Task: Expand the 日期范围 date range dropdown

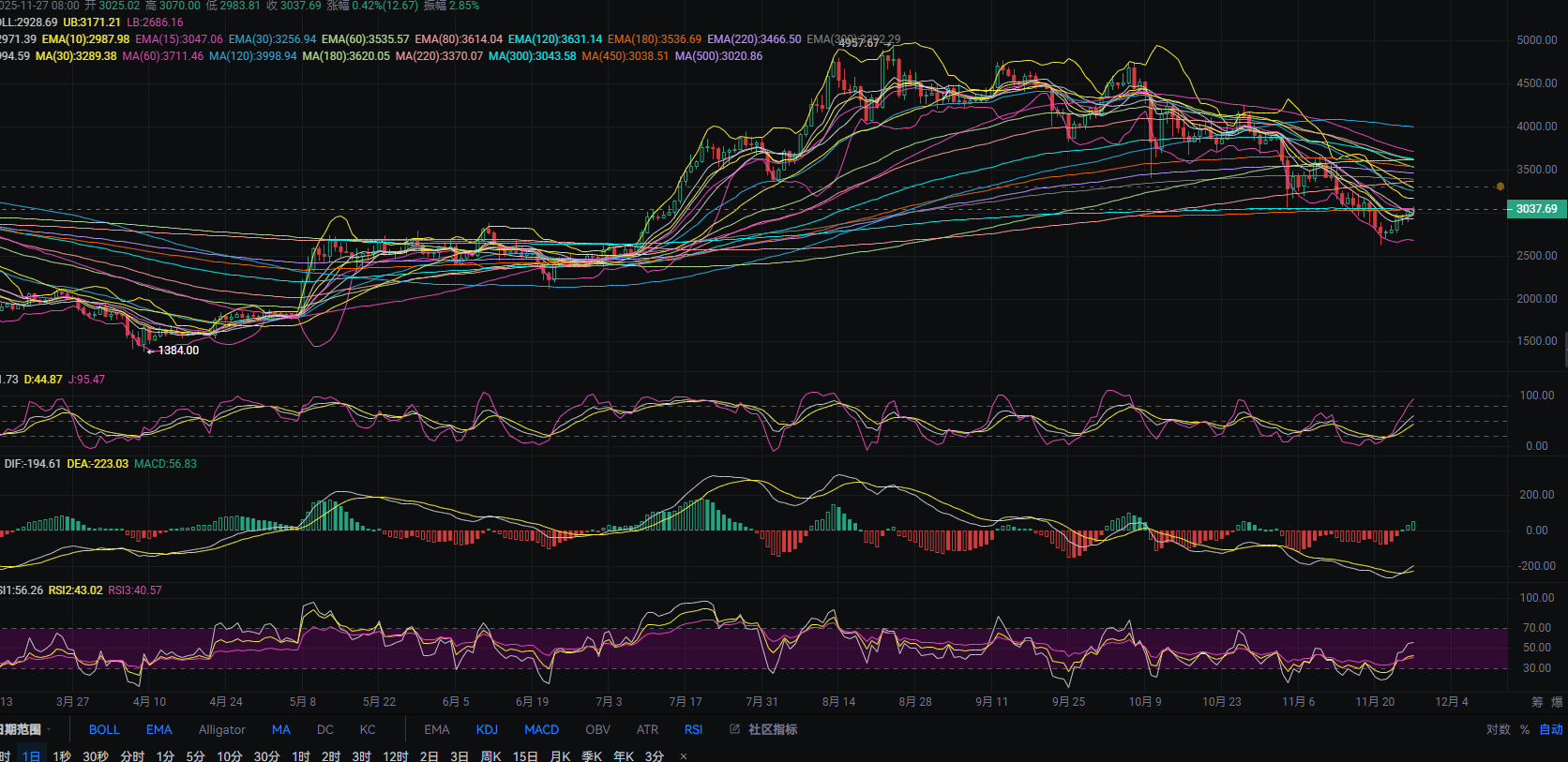Action: point(25,729)
